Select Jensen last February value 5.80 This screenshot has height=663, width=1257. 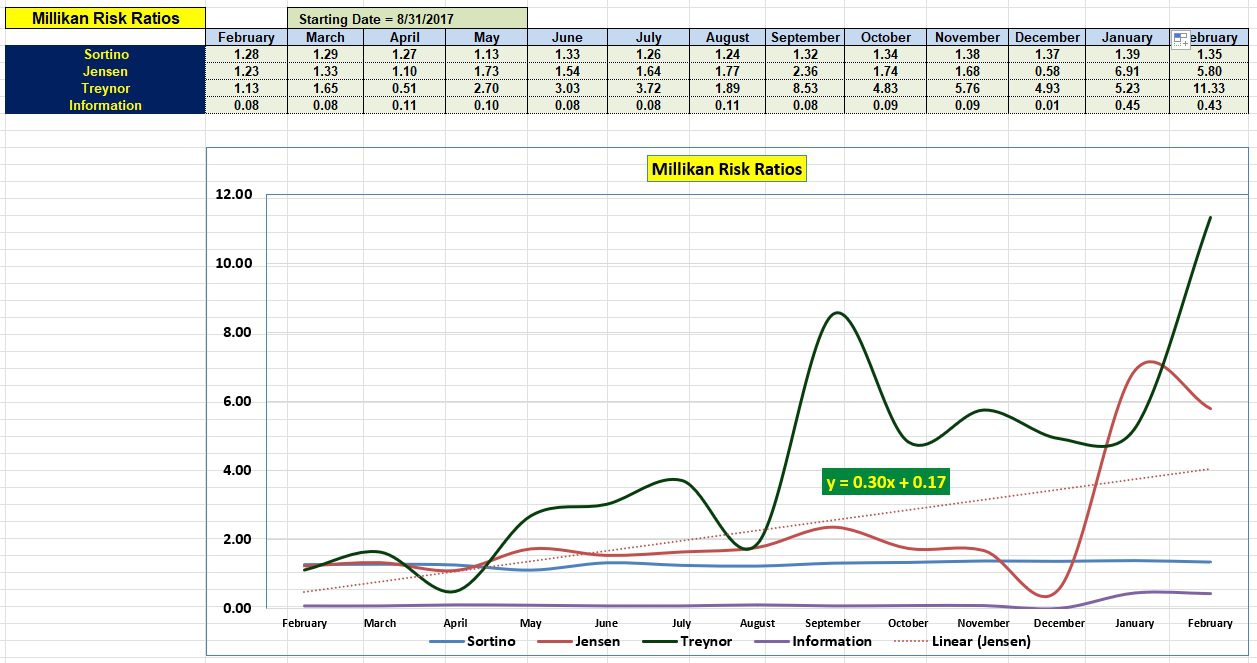[1209, 71]
